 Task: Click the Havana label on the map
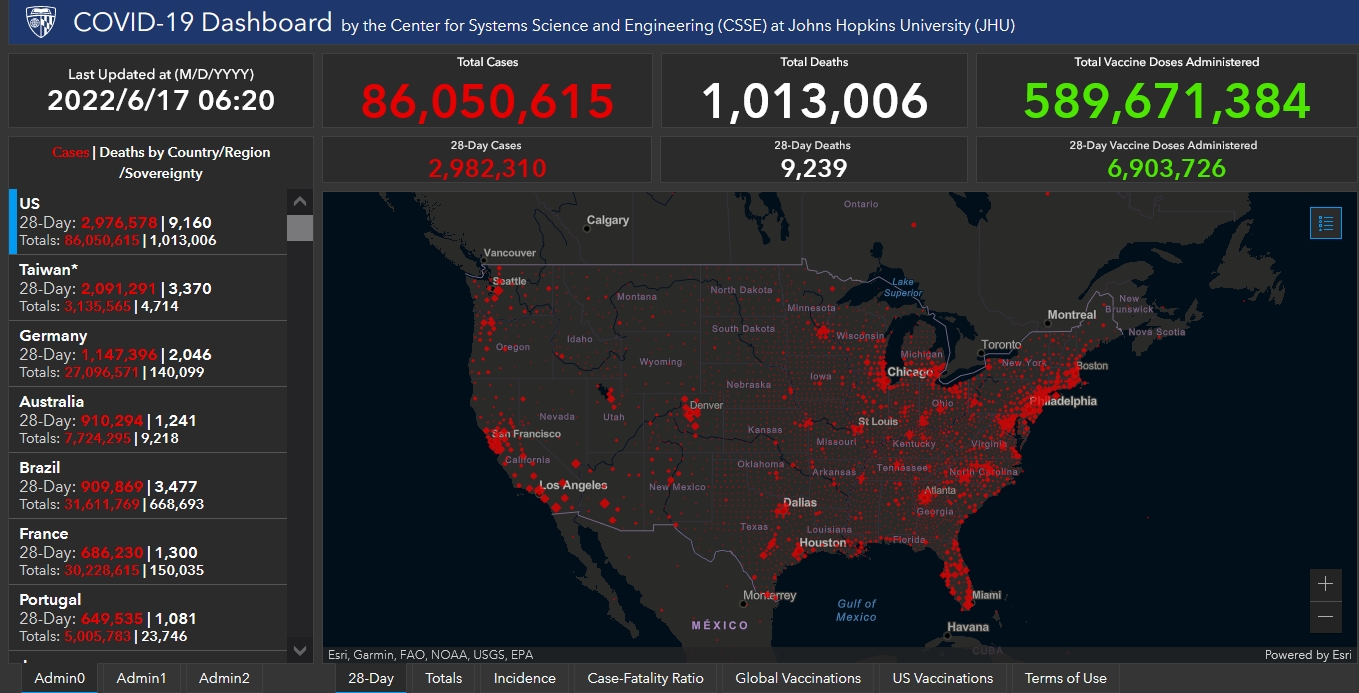[967, 627]
